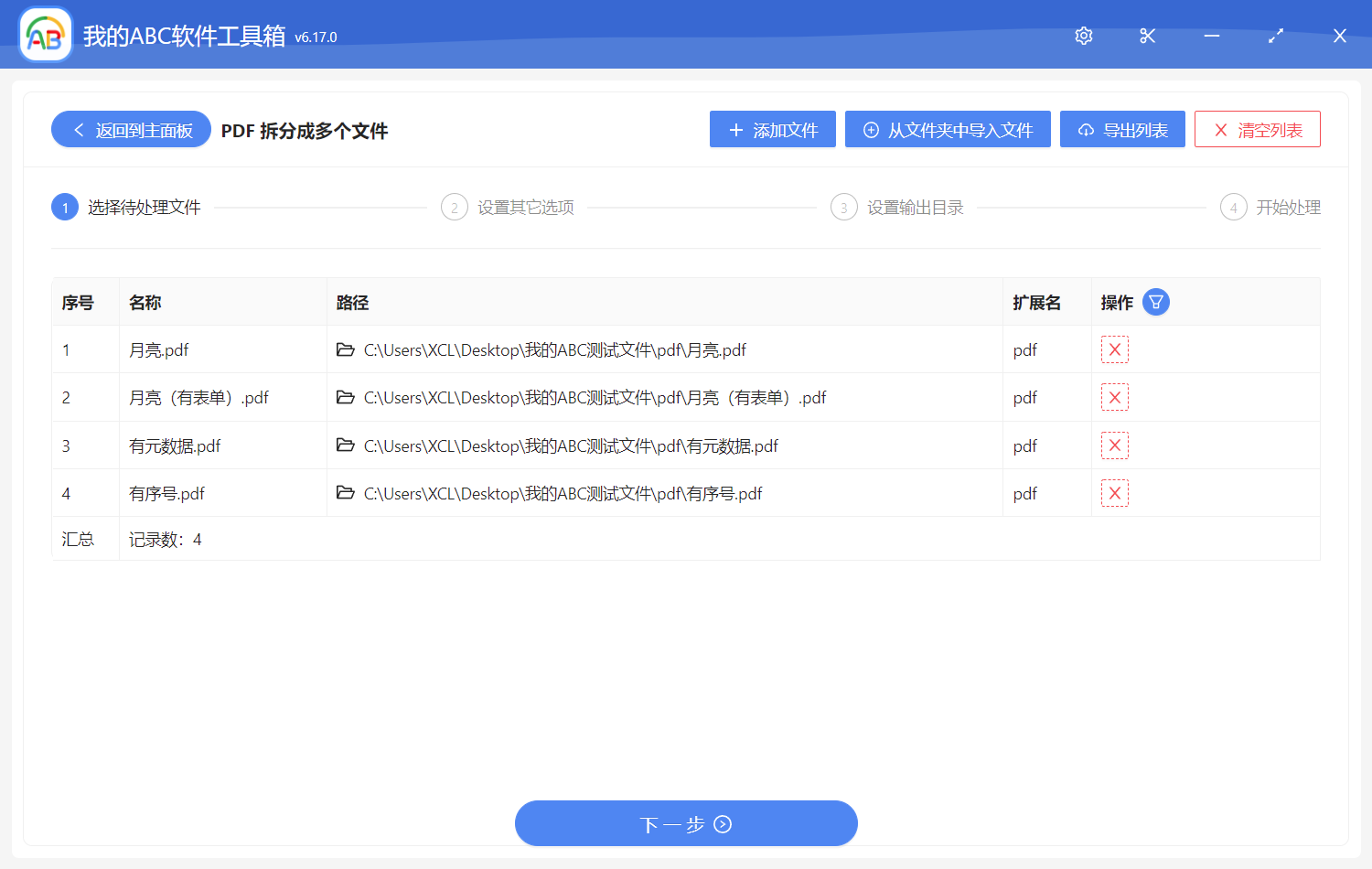Image resolution: width=1372 pixels, height=869 pixels.
Task: Remove 月亮（有表单）.pdf from the list
Action: click(x=1114, y=397)
